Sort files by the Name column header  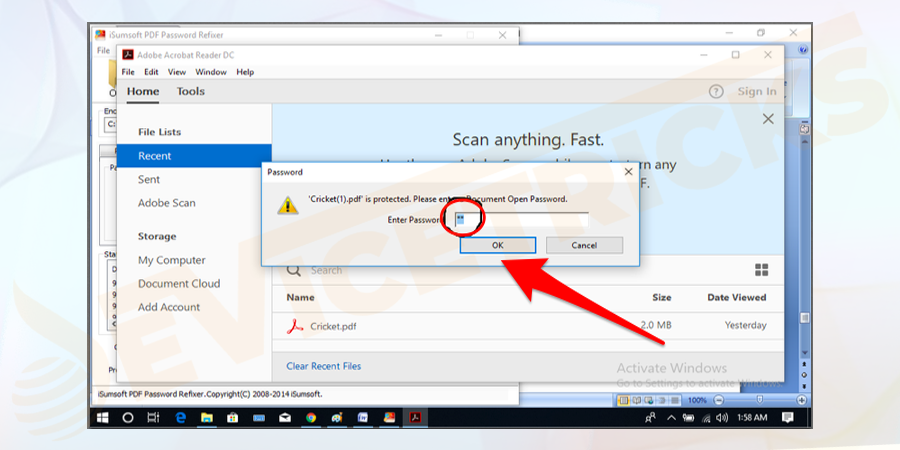tap(301, 297)
